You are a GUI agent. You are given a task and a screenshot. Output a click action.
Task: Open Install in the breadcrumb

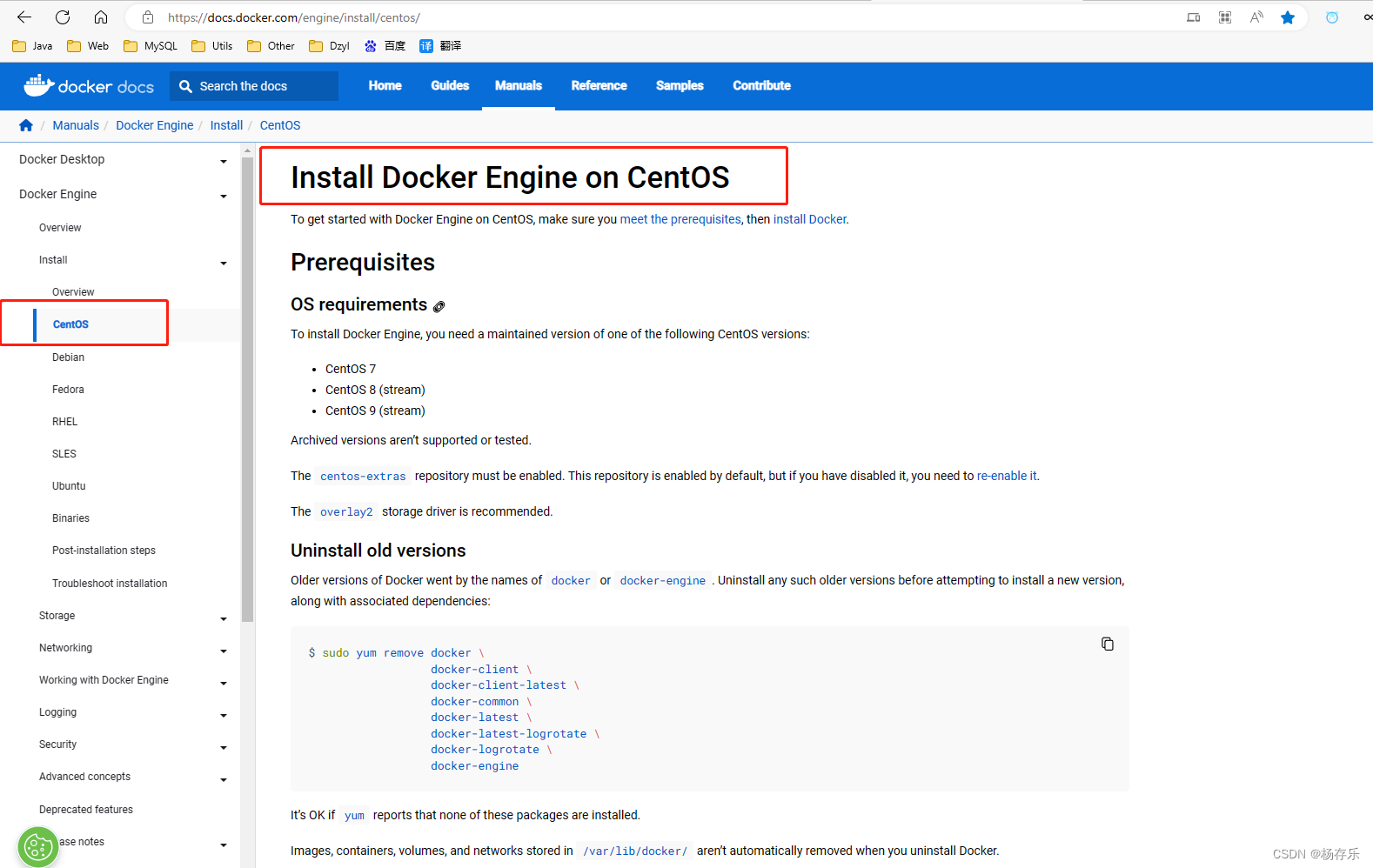tap(226, 125)
